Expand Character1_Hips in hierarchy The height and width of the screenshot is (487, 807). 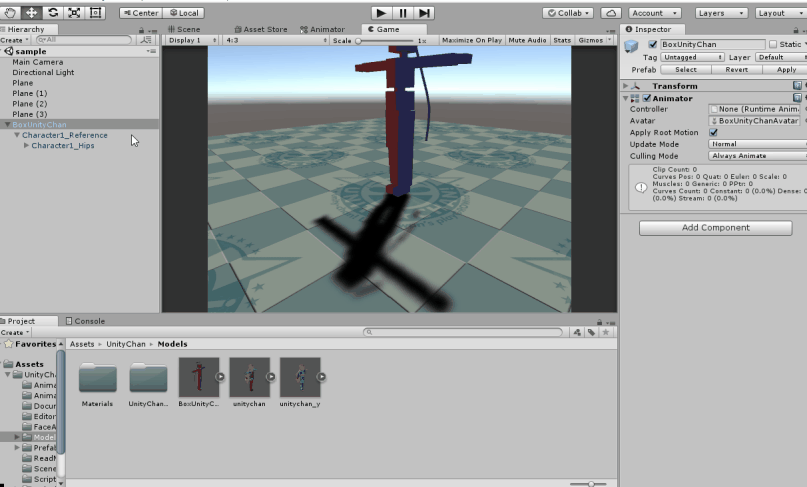26,146
